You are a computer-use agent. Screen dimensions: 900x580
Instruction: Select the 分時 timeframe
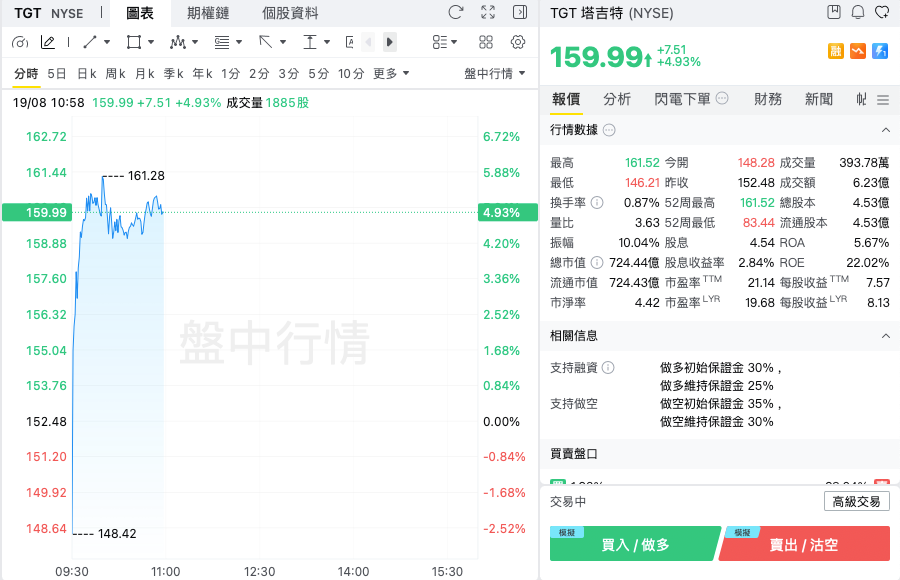[26, 74]
